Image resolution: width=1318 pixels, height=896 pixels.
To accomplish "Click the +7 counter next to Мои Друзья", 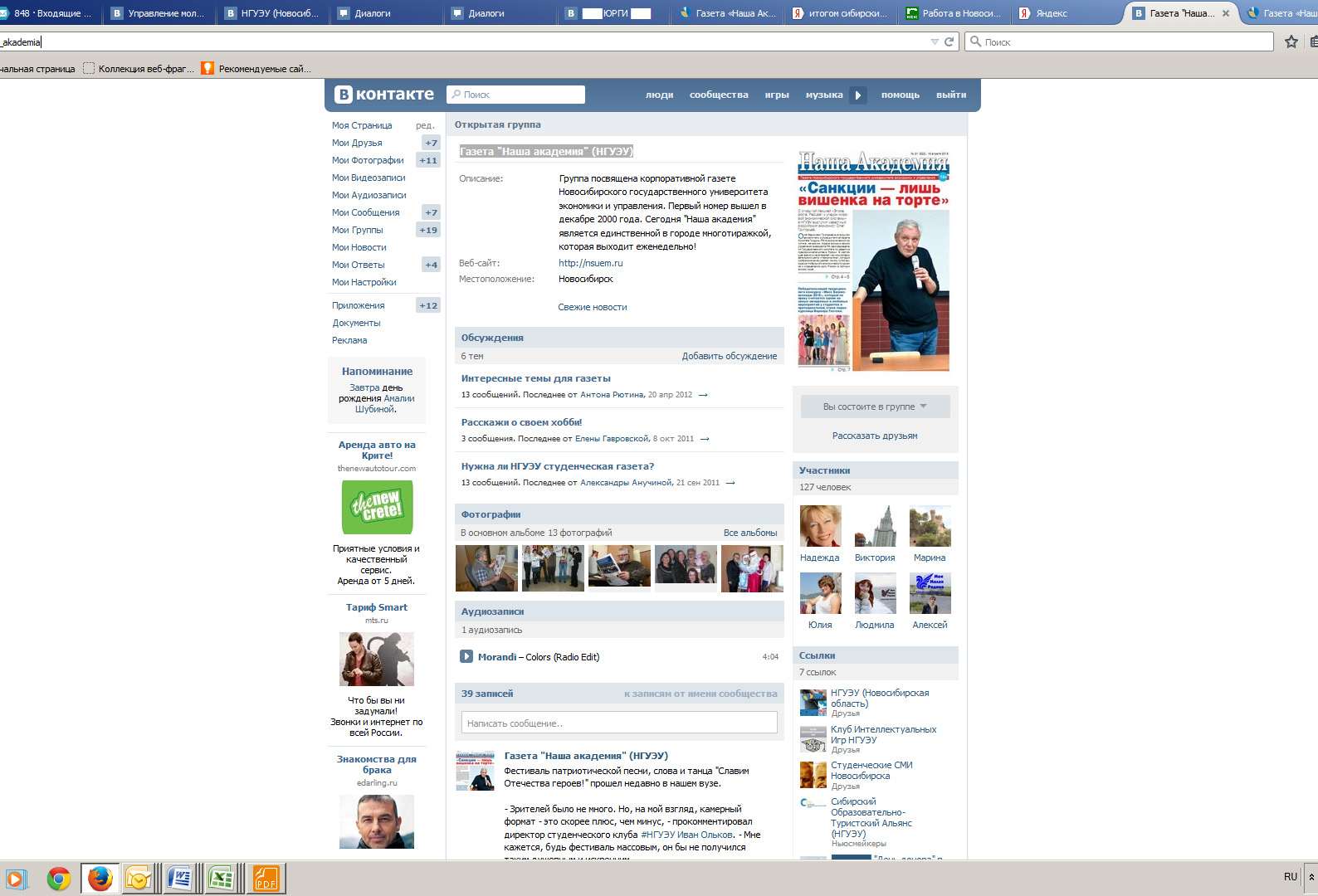I will 431,143.
